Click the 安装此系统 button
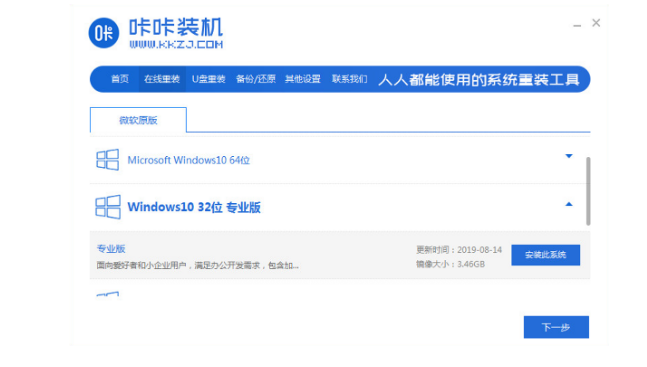 545,255
